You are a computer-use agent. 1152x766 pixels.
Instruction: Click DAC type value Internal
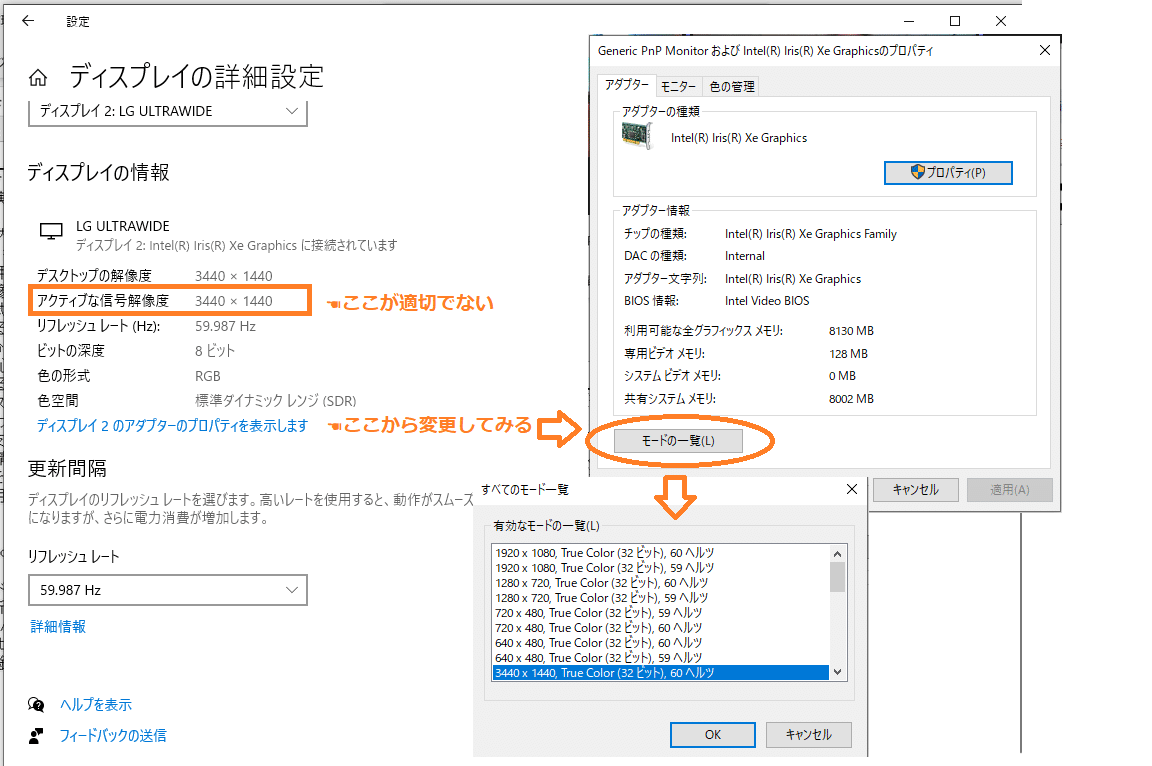tap(744, 256)
